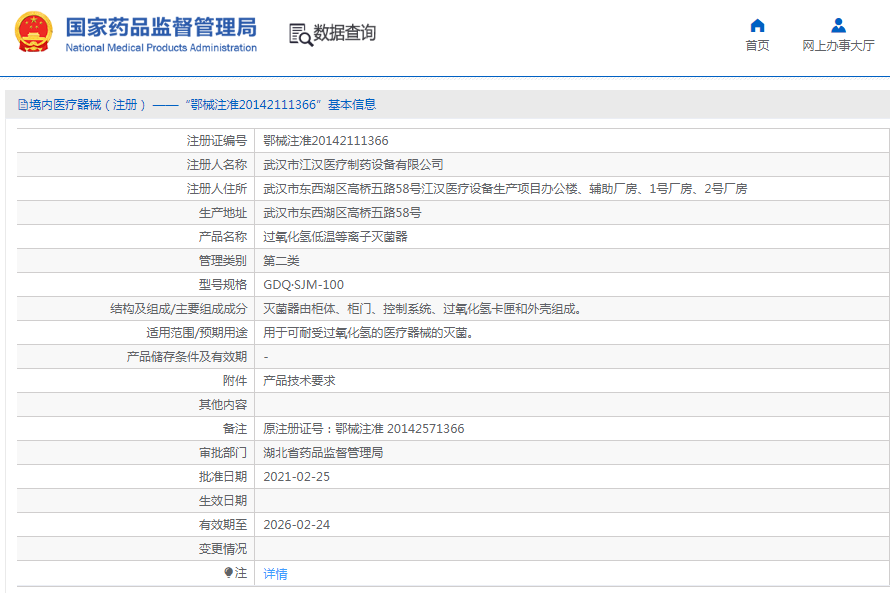Open the 详情 link
The width and height of the screenshot is (890, 593).
coord(275,574)
